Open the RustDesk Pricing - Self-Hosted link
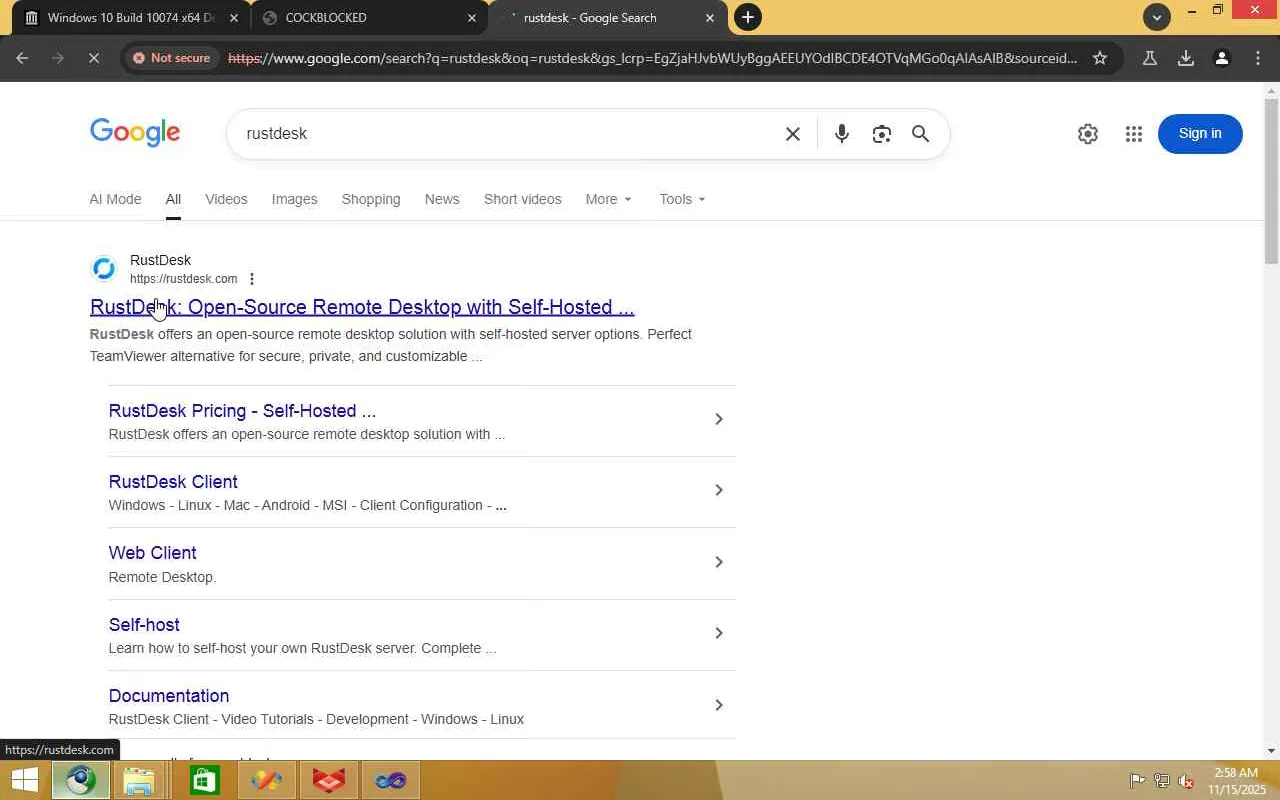1280x800 pixels. [x=242, y=411]
